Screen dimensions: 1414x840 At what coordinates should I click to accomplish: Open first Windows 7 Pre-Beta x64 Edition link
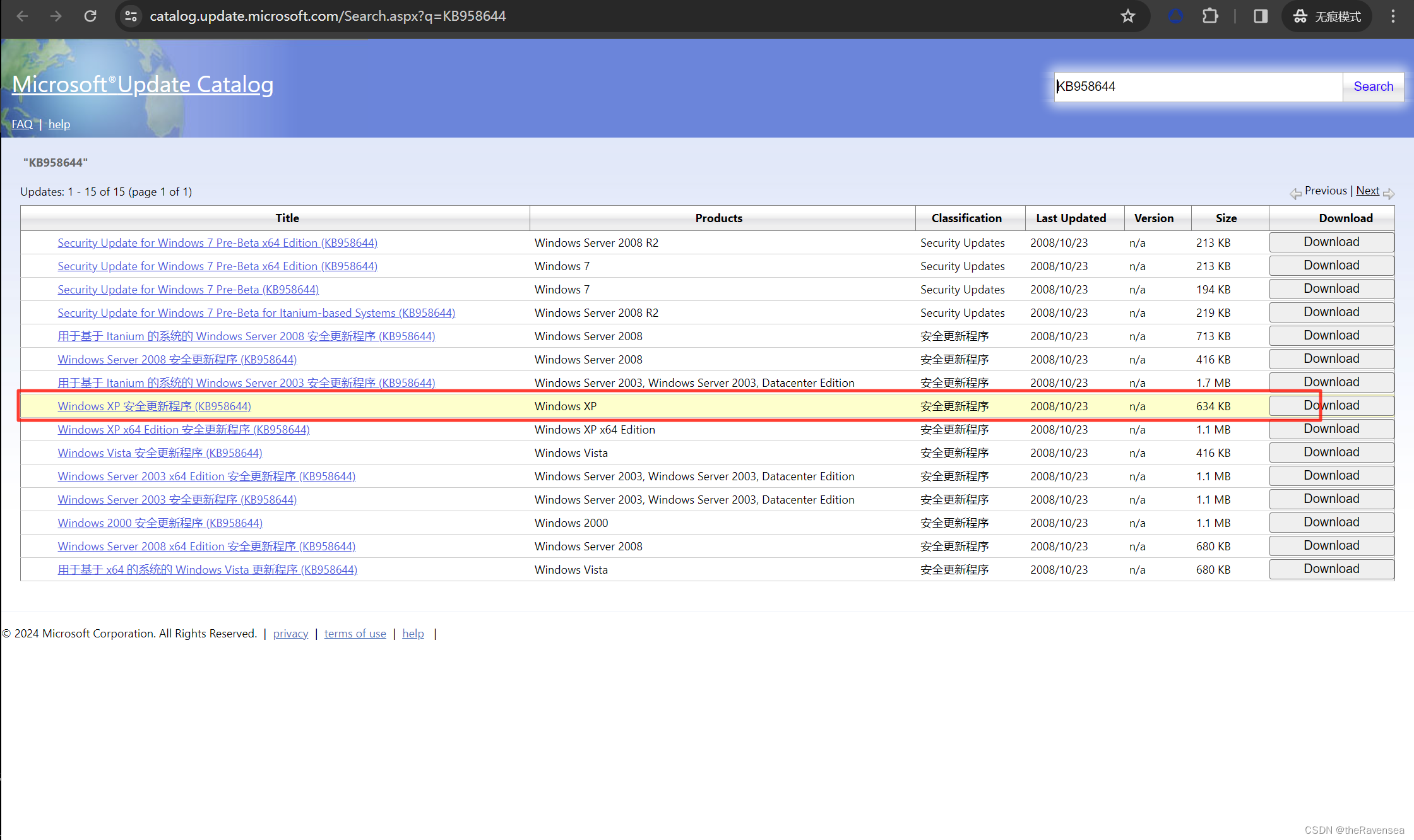tap(218, 243)
